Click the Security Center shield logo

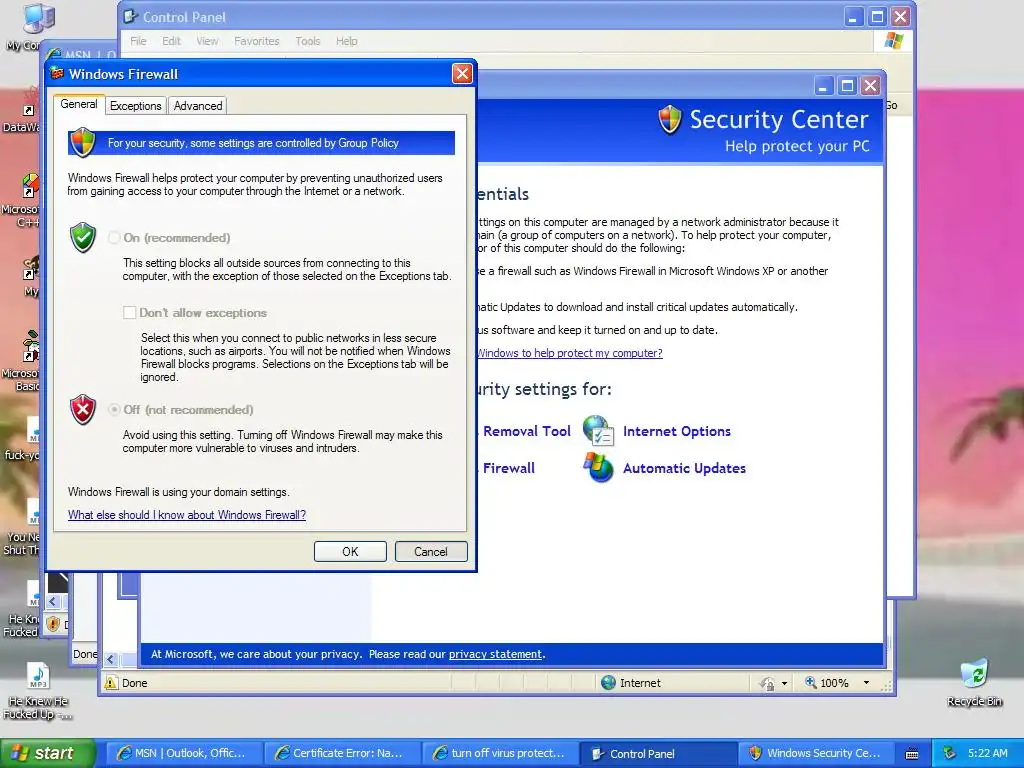670,120
